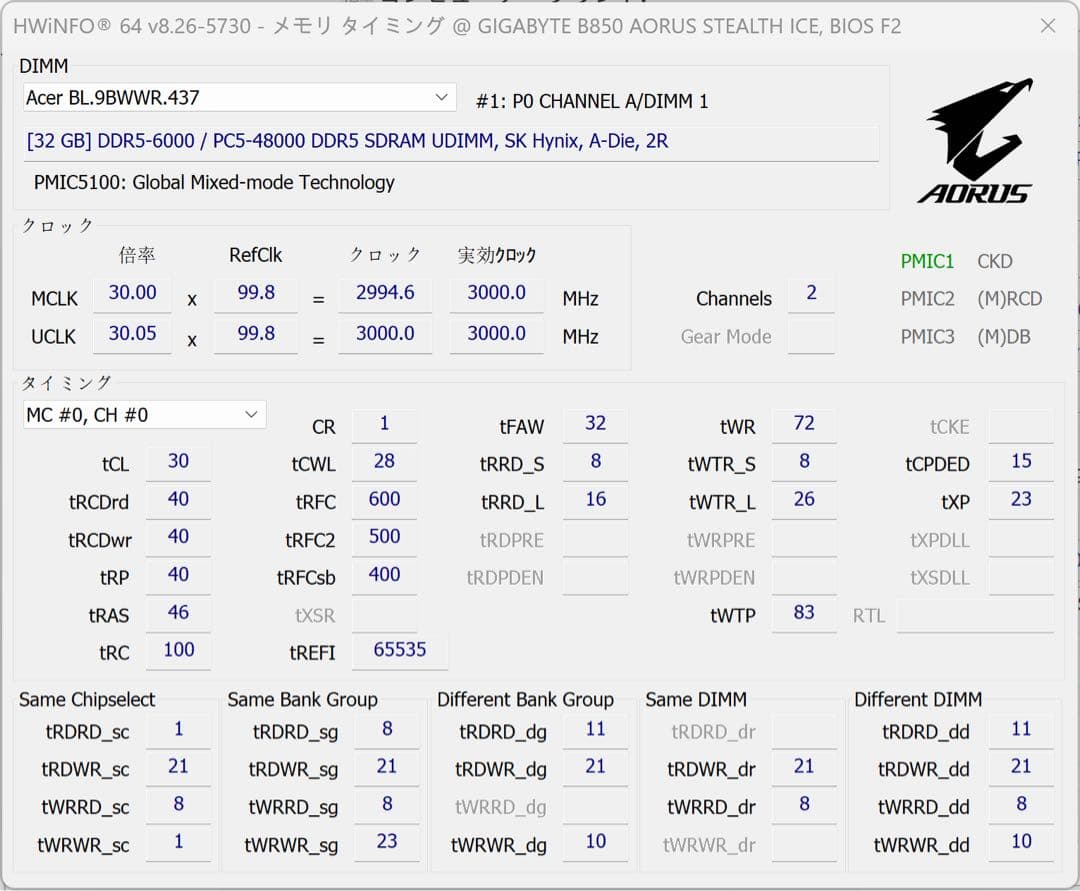Image resolution: width=1080 pixels, height=891 pixels.
Task: Select the green PMIC1 status indicator
Action: (x=927, y=261)
